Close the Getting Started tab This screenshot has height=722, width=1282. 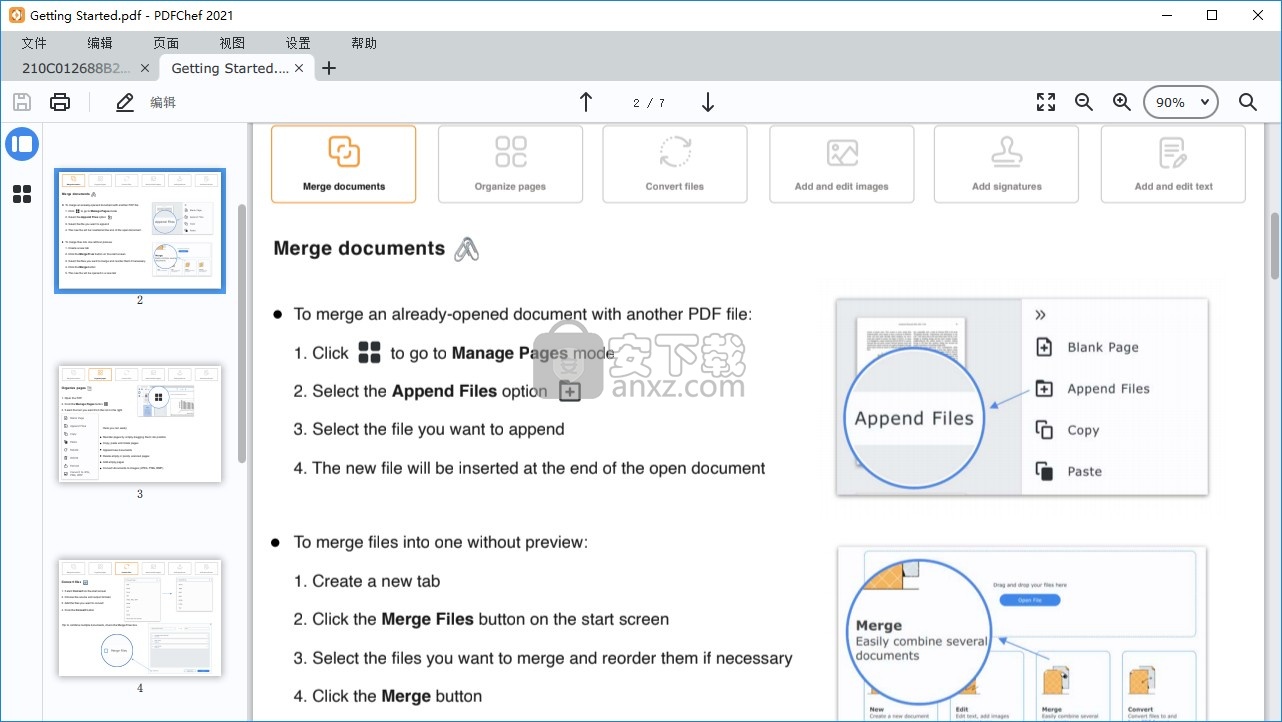pyautogui.click(x=299, y=68)
